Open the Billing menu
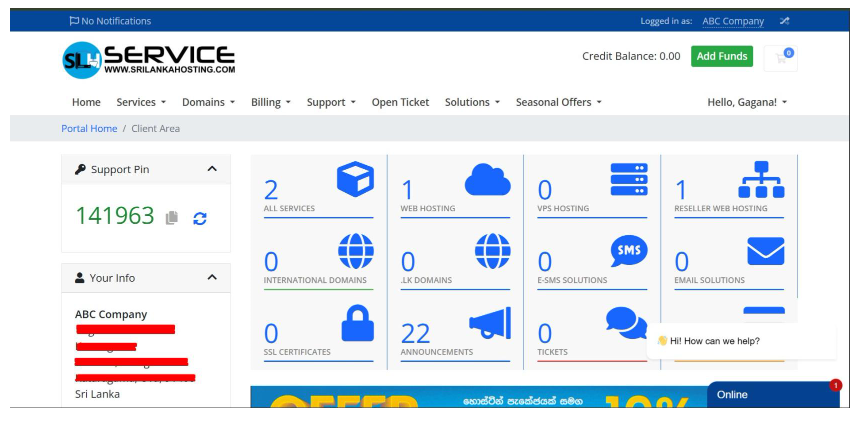Screen dimensions: 858x425 (270, 102)
